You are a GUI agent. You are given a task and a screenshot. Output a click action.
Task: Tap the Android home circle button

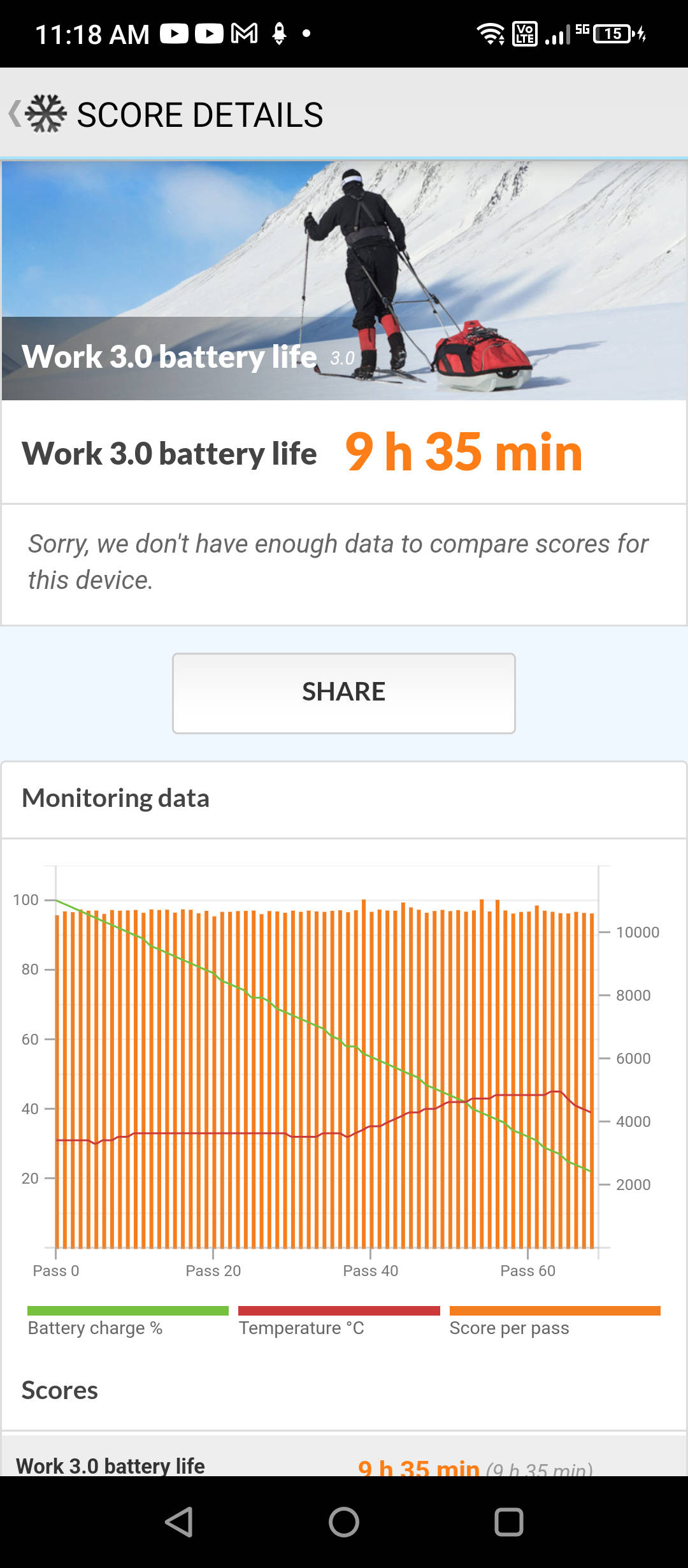point(344,1522)
